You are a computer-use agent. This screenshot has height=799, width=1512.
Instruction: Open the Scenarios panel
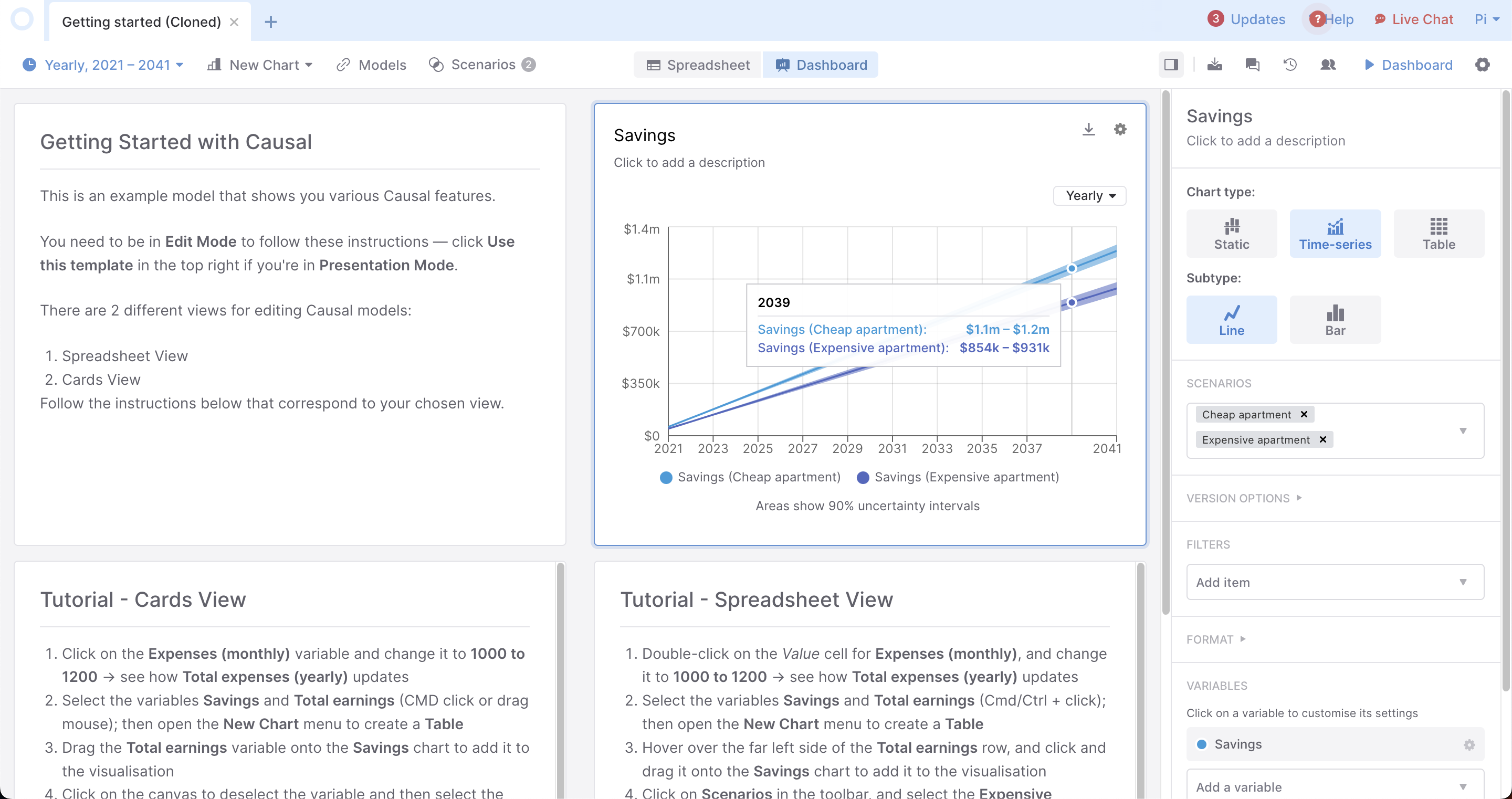[x=482, y=65]
